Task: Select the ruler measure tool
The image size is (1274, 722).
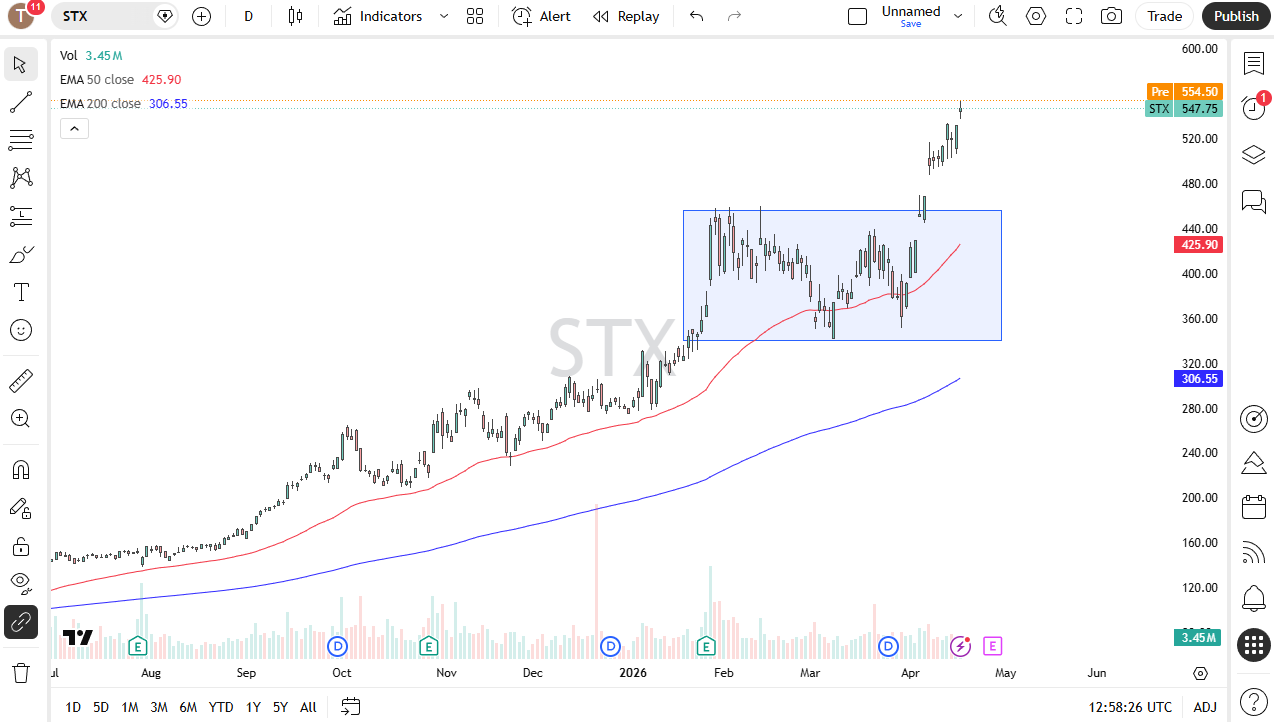Action: (21, 381)
